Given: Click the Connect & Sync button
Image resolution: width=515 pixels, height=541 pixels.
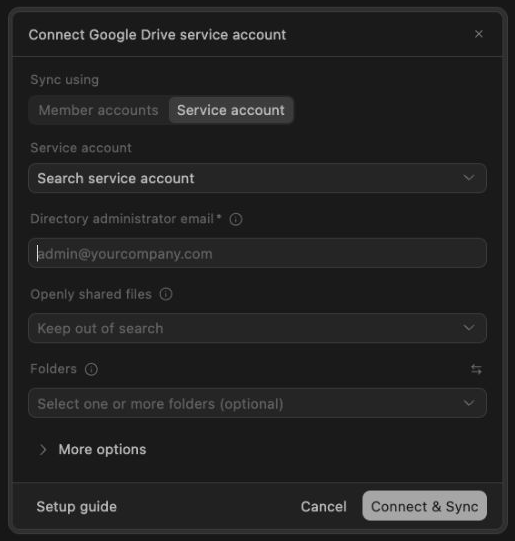Looking at the screenshot, I should 424,506.
